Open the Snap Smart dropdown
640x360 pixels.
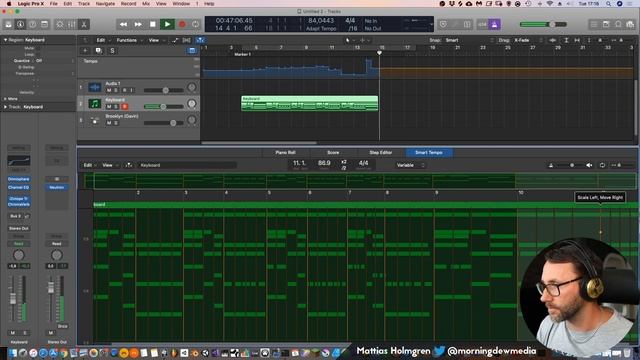(x=469, y=40)
